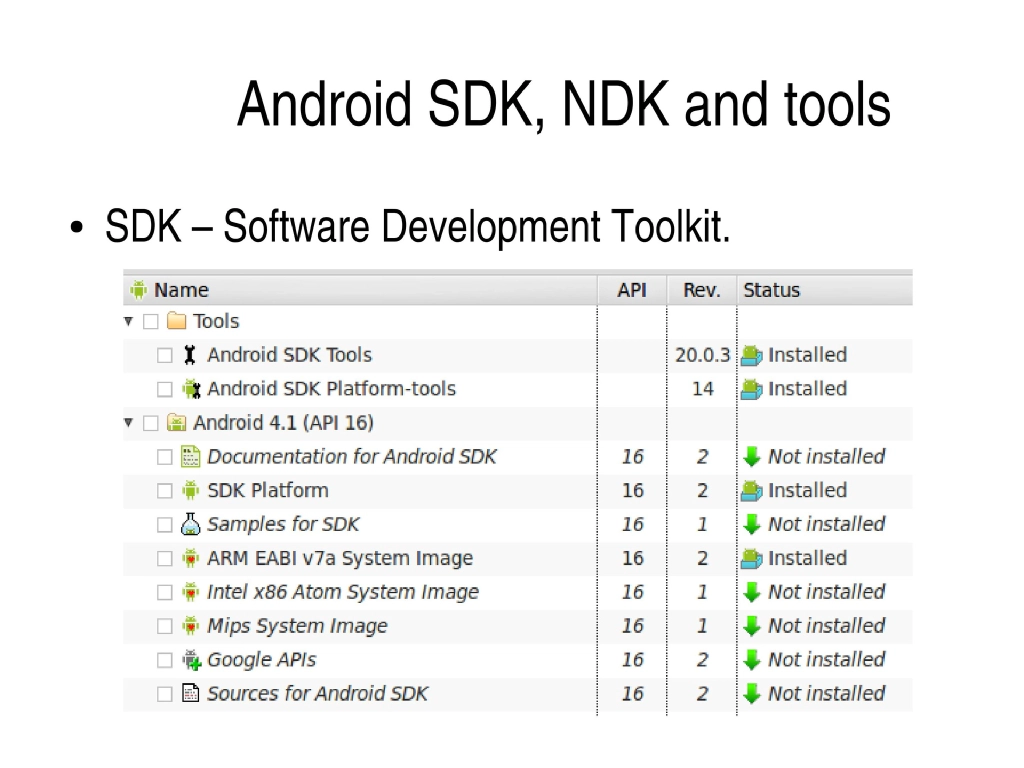Click the Samples for SDK flask icon
Viewport: 1024px width, 768px height.
click(189, 524)
